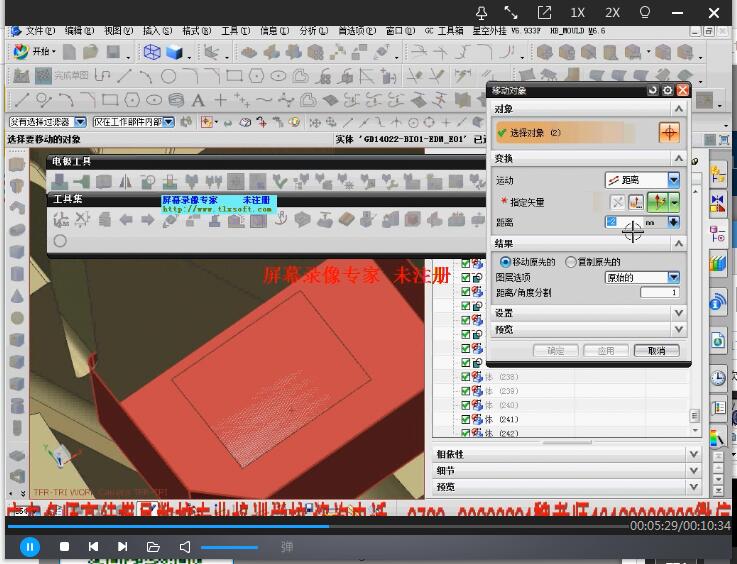The image size is (737, 564).
Task: Click the anchor icon in 工具集 toolbar
Action: [281, 219]
